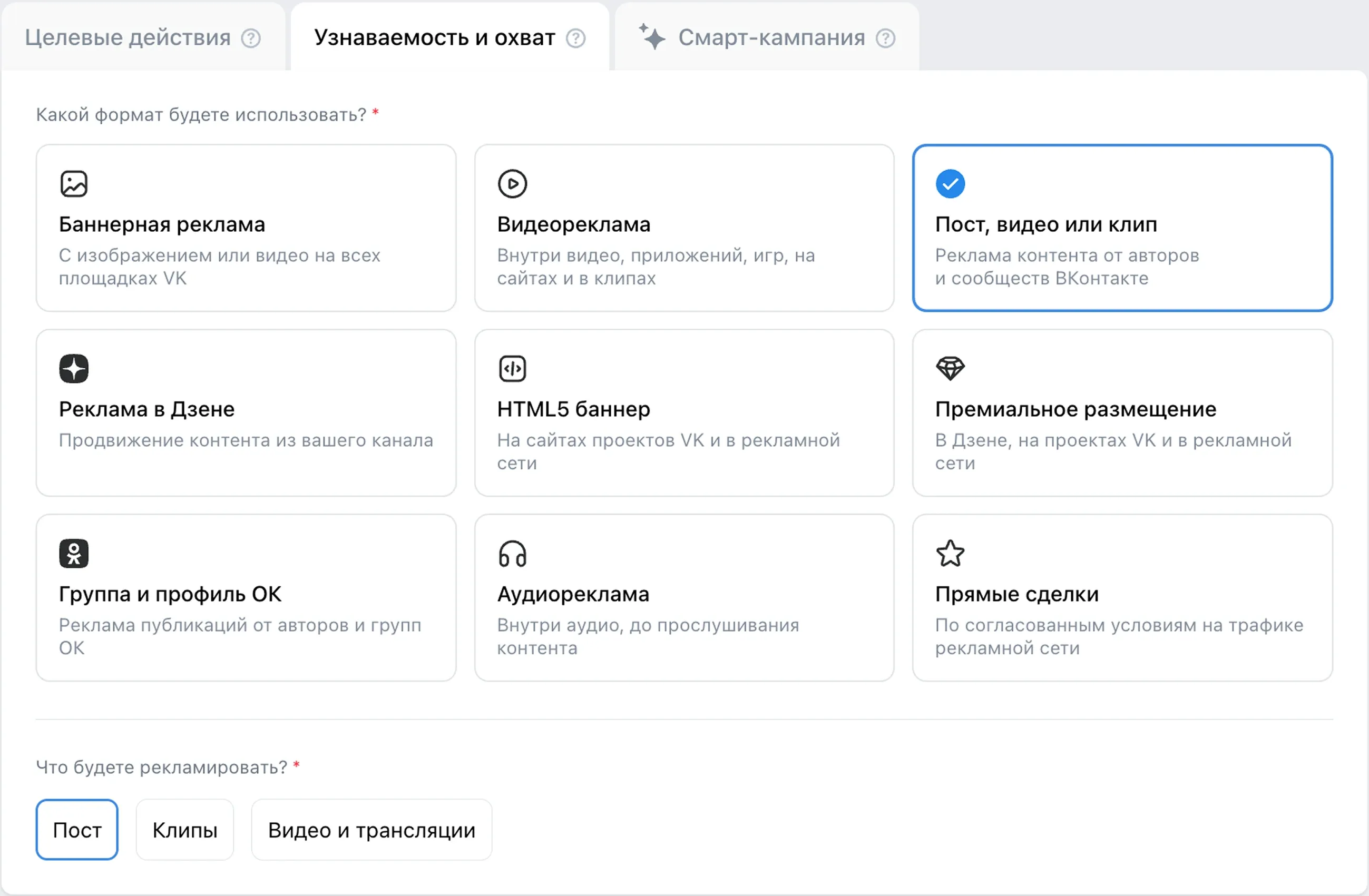
Task: Select the Аудиореклама format title
Action: coord(573,594)
